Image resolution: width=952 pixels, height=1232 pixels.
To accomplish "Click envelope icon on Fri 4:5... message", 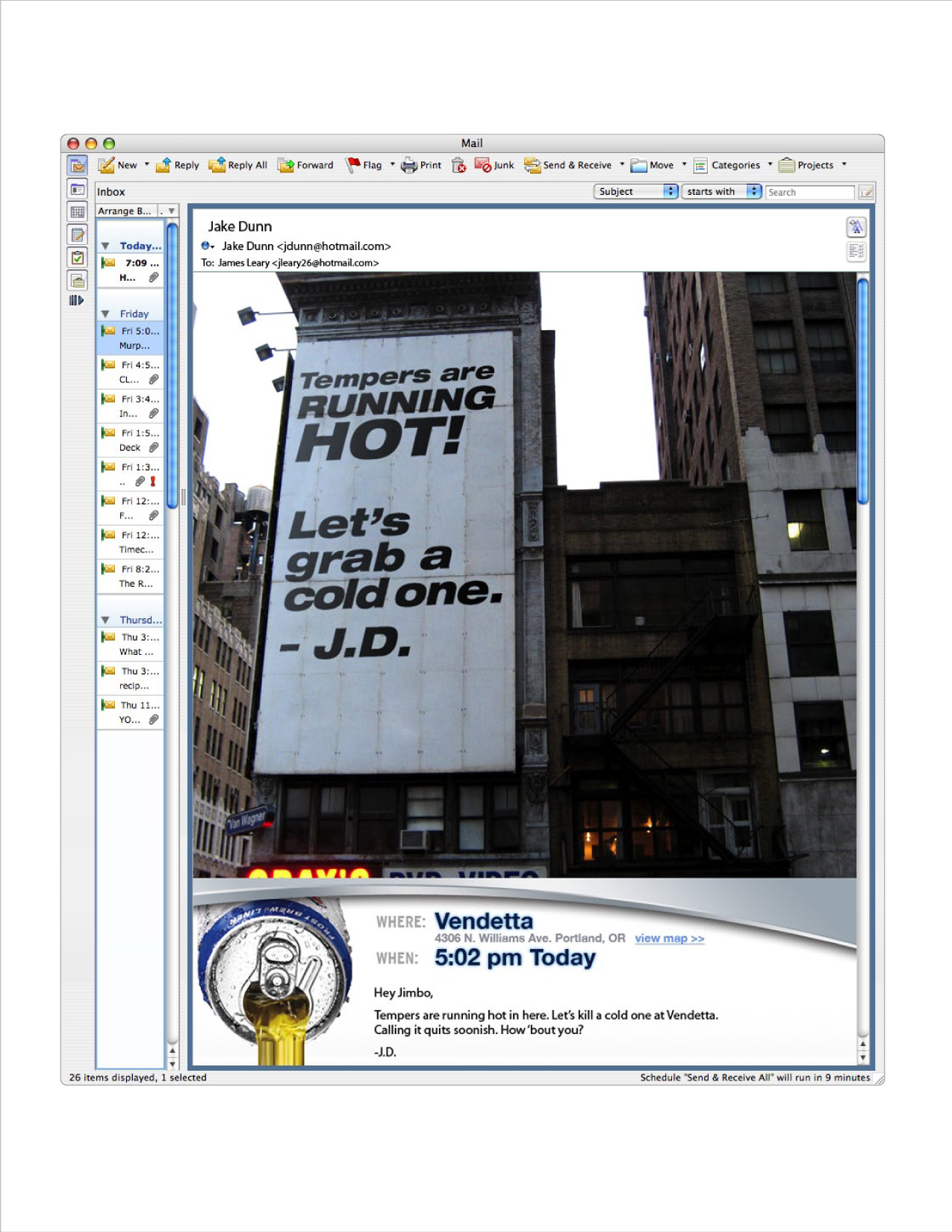I will point(108,364).
